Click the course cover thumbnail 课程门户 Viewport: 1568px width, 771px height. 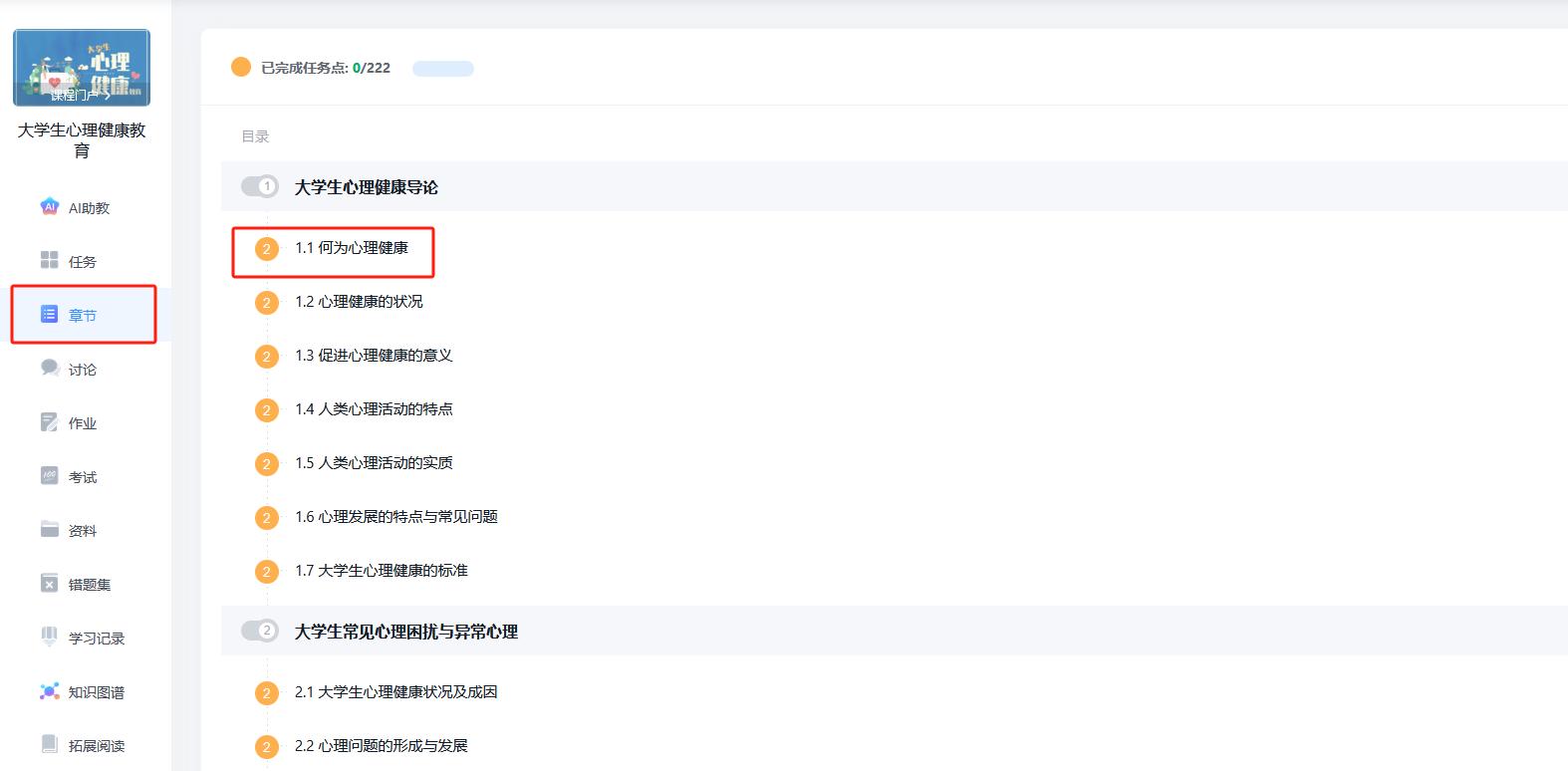(82, 68)
